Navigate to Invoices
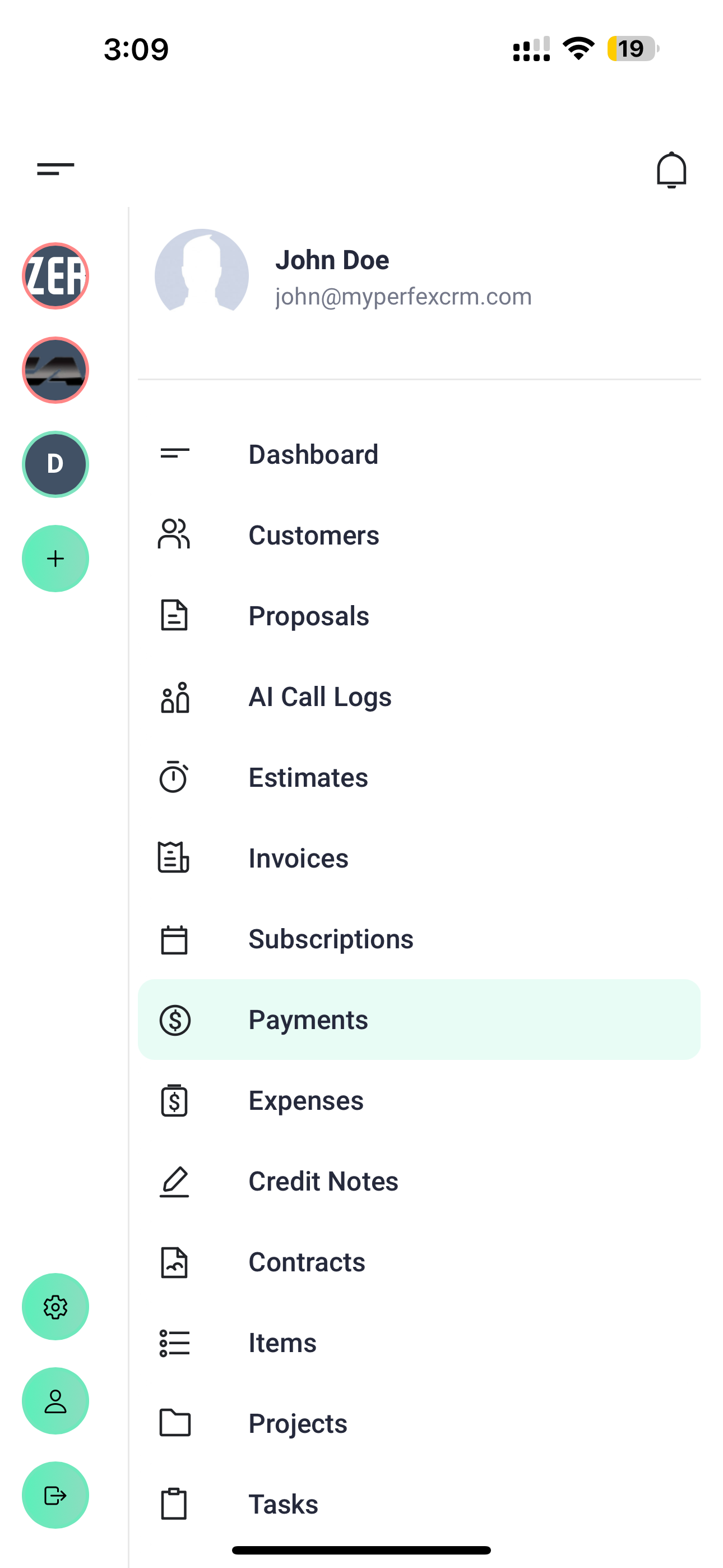Viewport: 723px width, 1568px height. click(x=298, y=858)
